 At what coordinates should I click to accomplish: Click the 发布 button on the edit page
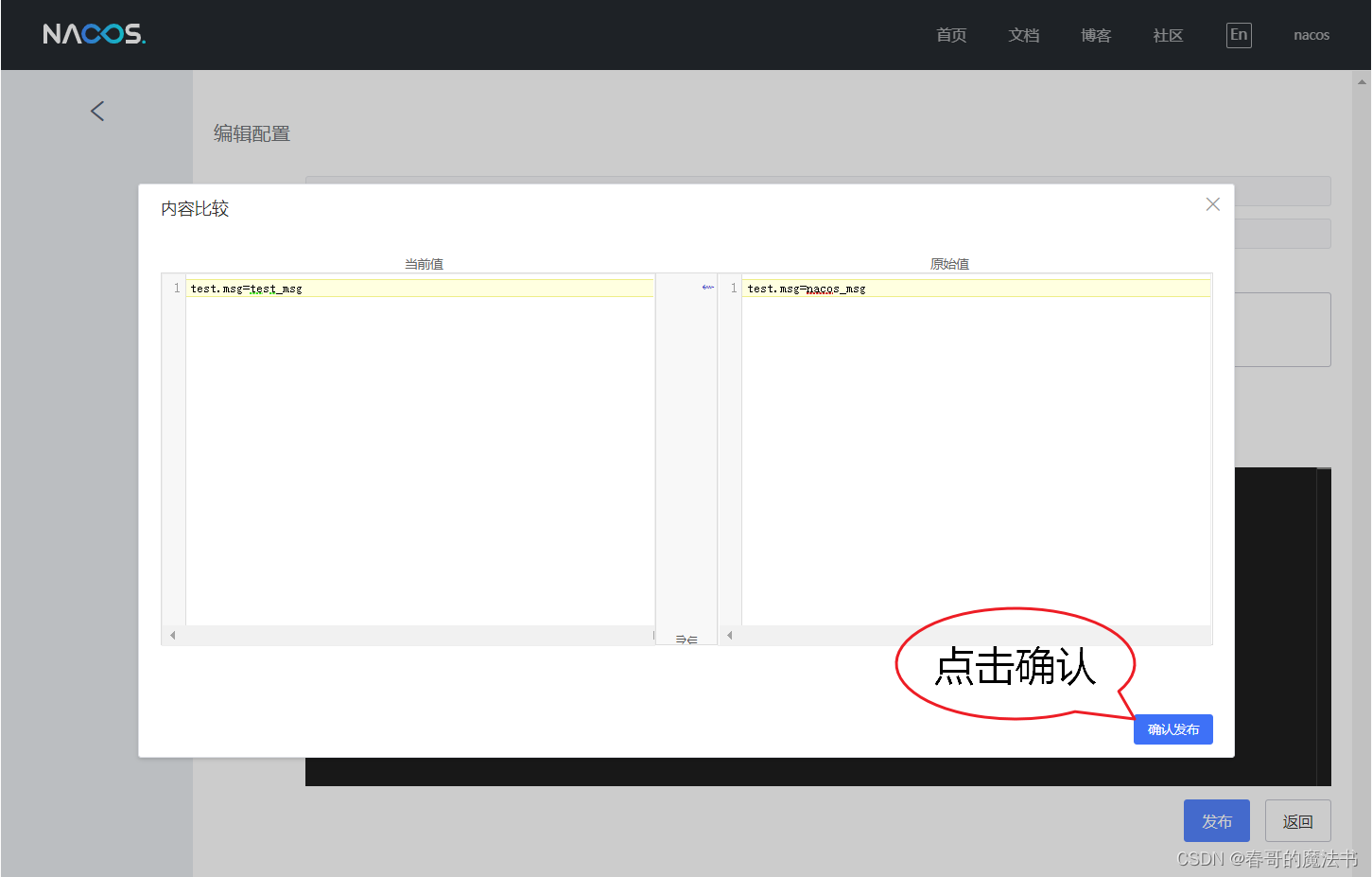click(x=1217, y=821)
